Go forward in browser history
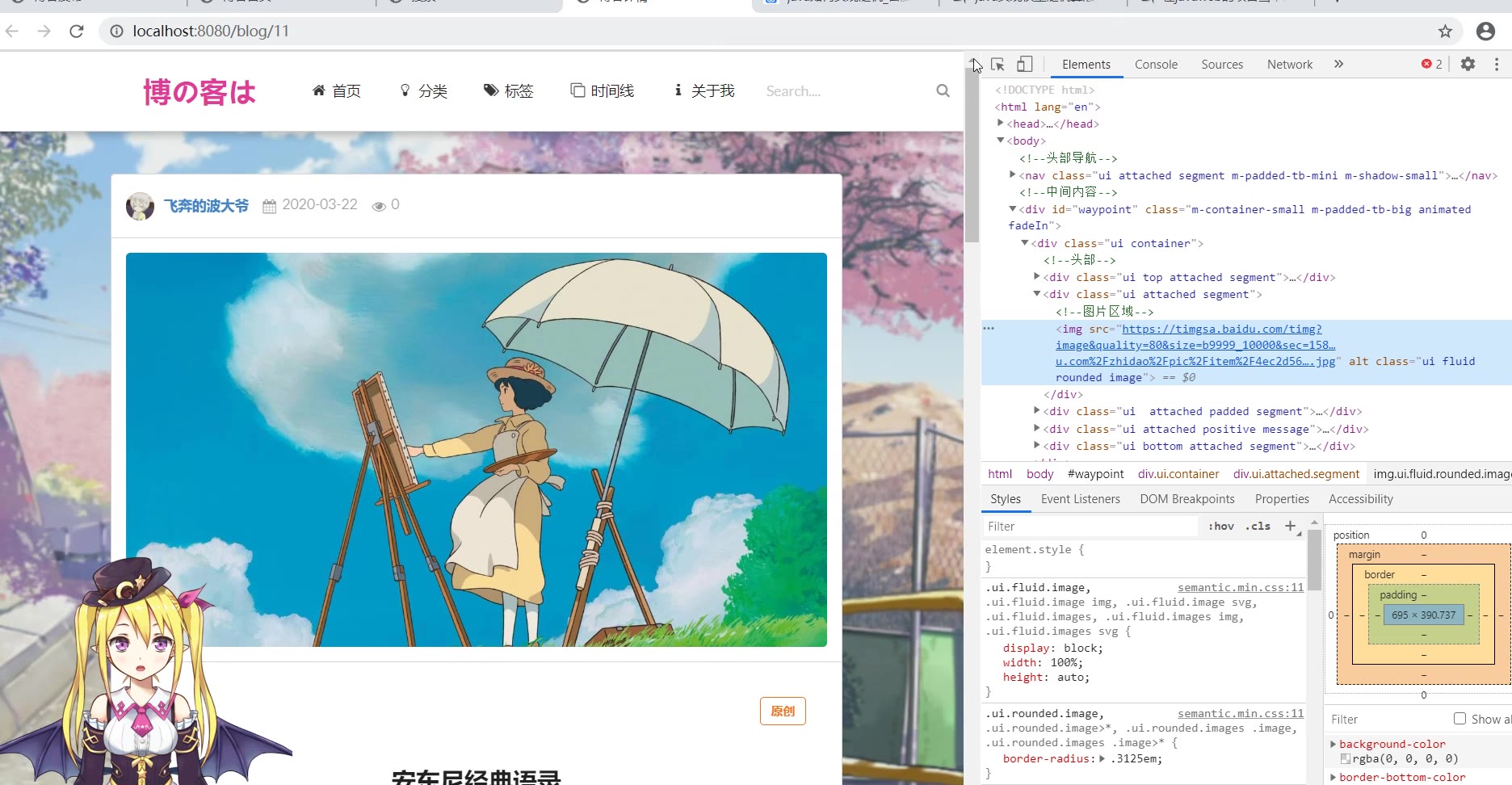Screen dimensions: 1512x785 44,31
